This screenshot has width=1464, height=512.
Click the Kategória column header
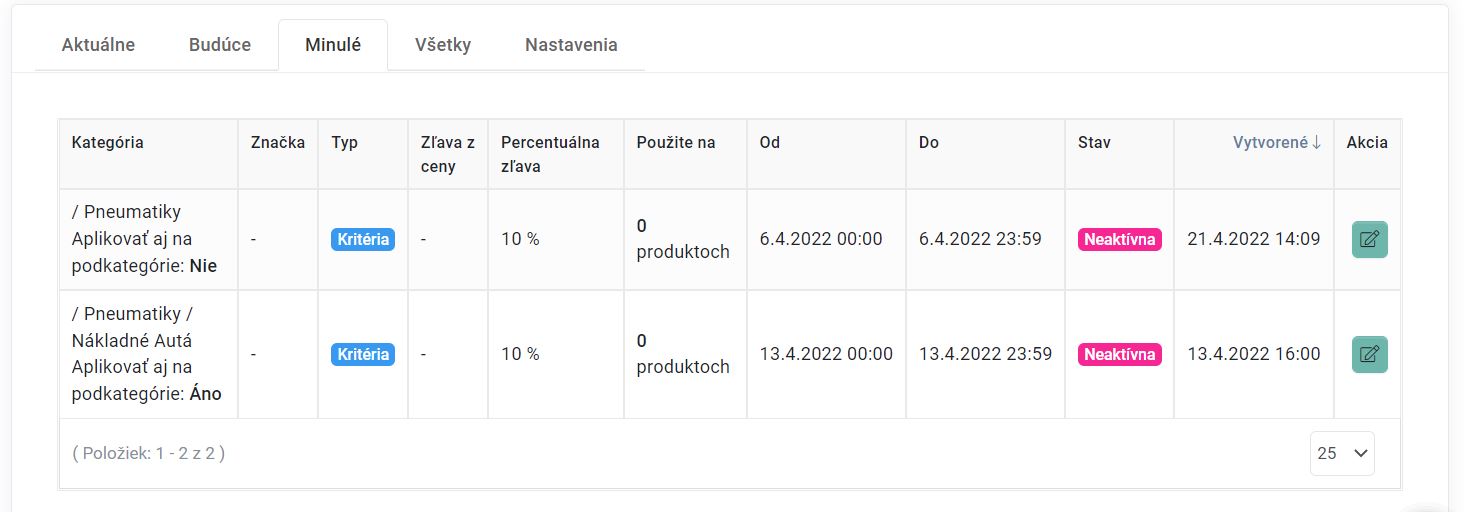[108, 142]
